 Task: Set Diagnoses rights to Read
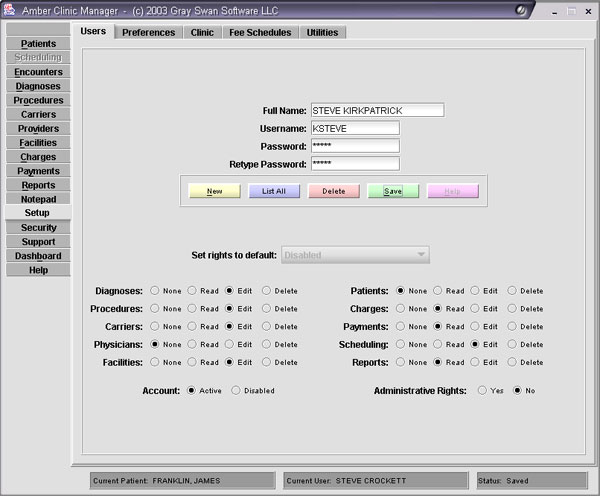(x=192, y=291)
